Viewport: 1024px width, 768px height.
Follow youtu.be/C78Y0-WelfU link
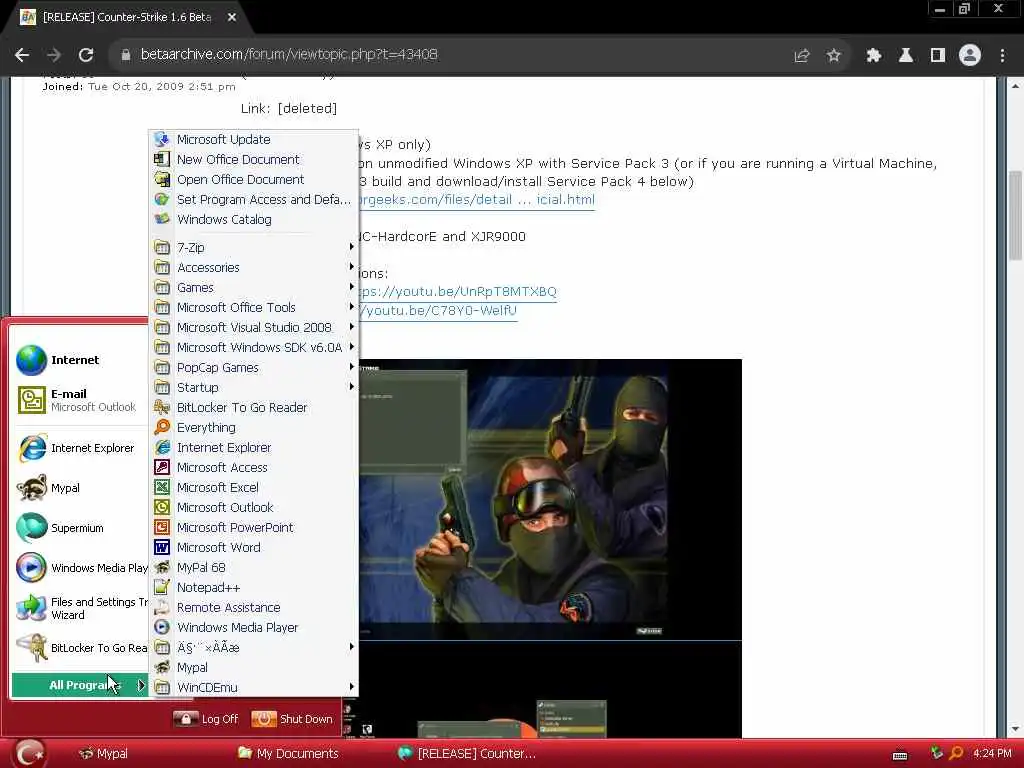438,310
